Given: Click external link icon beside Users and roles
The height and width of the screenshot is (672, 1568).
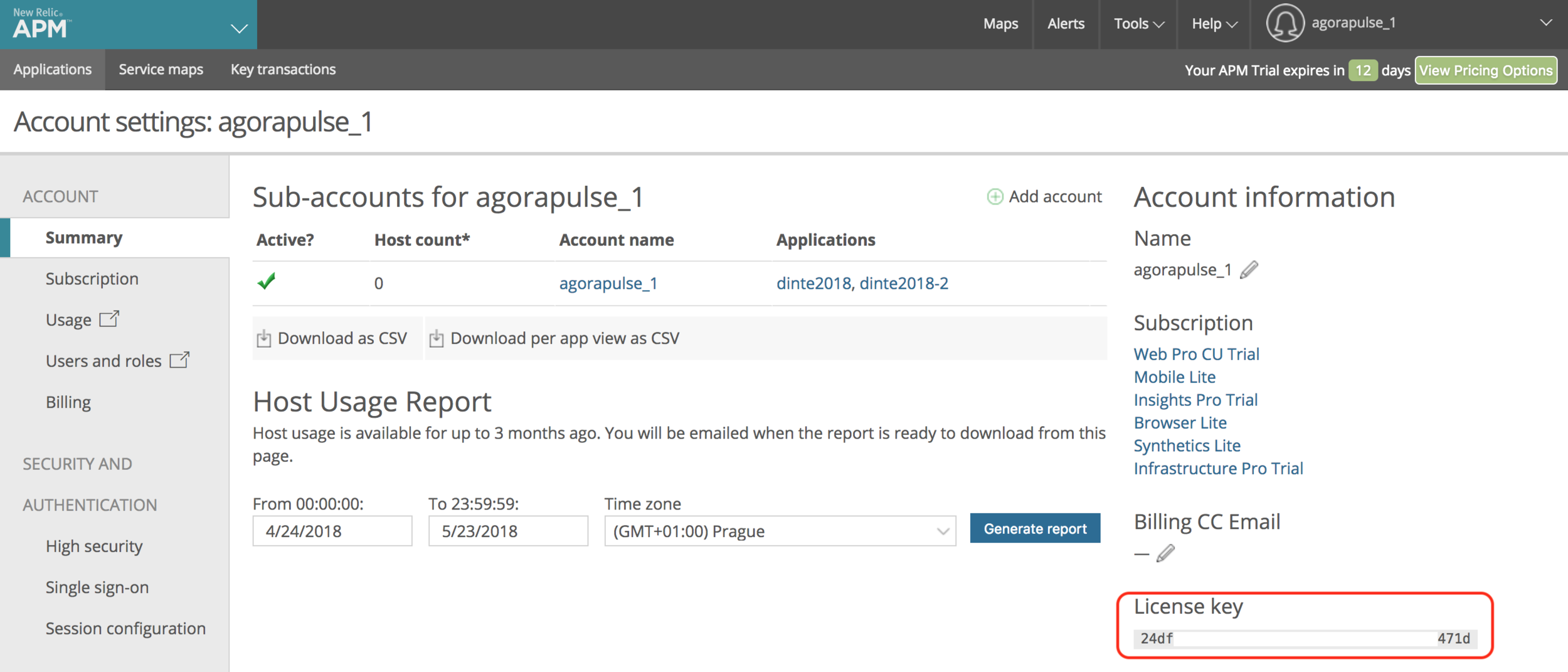Looking at the screenshot, I should pos(179,360).
